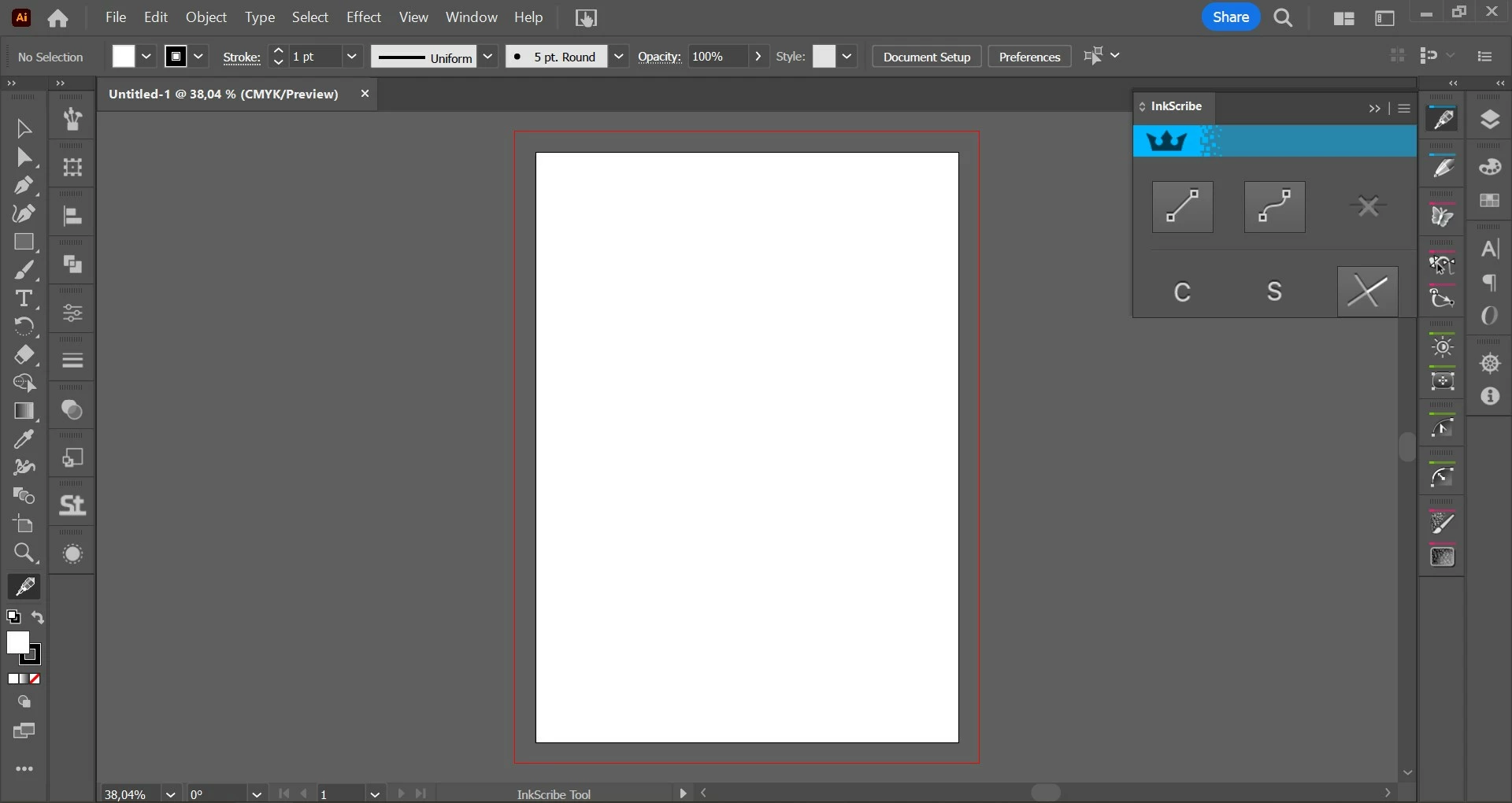1512x803 pixels.
Task: Select the Paintbrush tool
Action: pyautogui.click(x=24, y=271)
